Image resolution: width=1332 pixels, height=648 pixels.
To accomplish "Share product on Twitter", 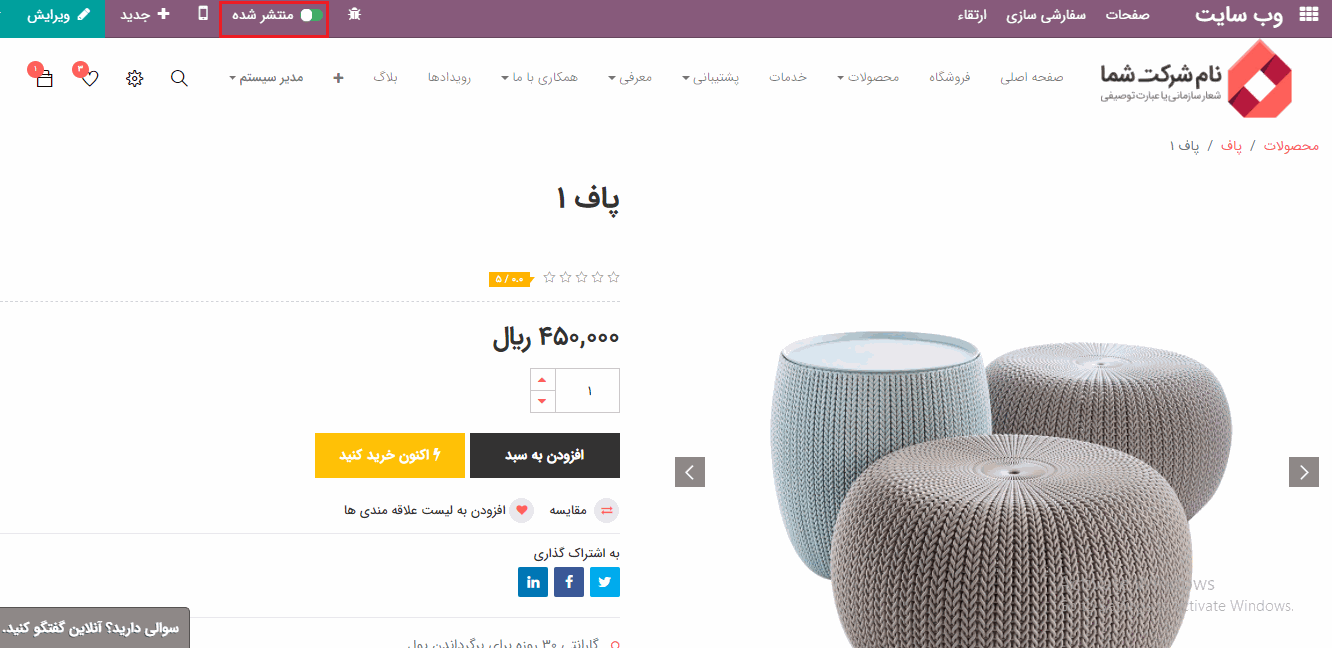I will (x=605, y=582).
